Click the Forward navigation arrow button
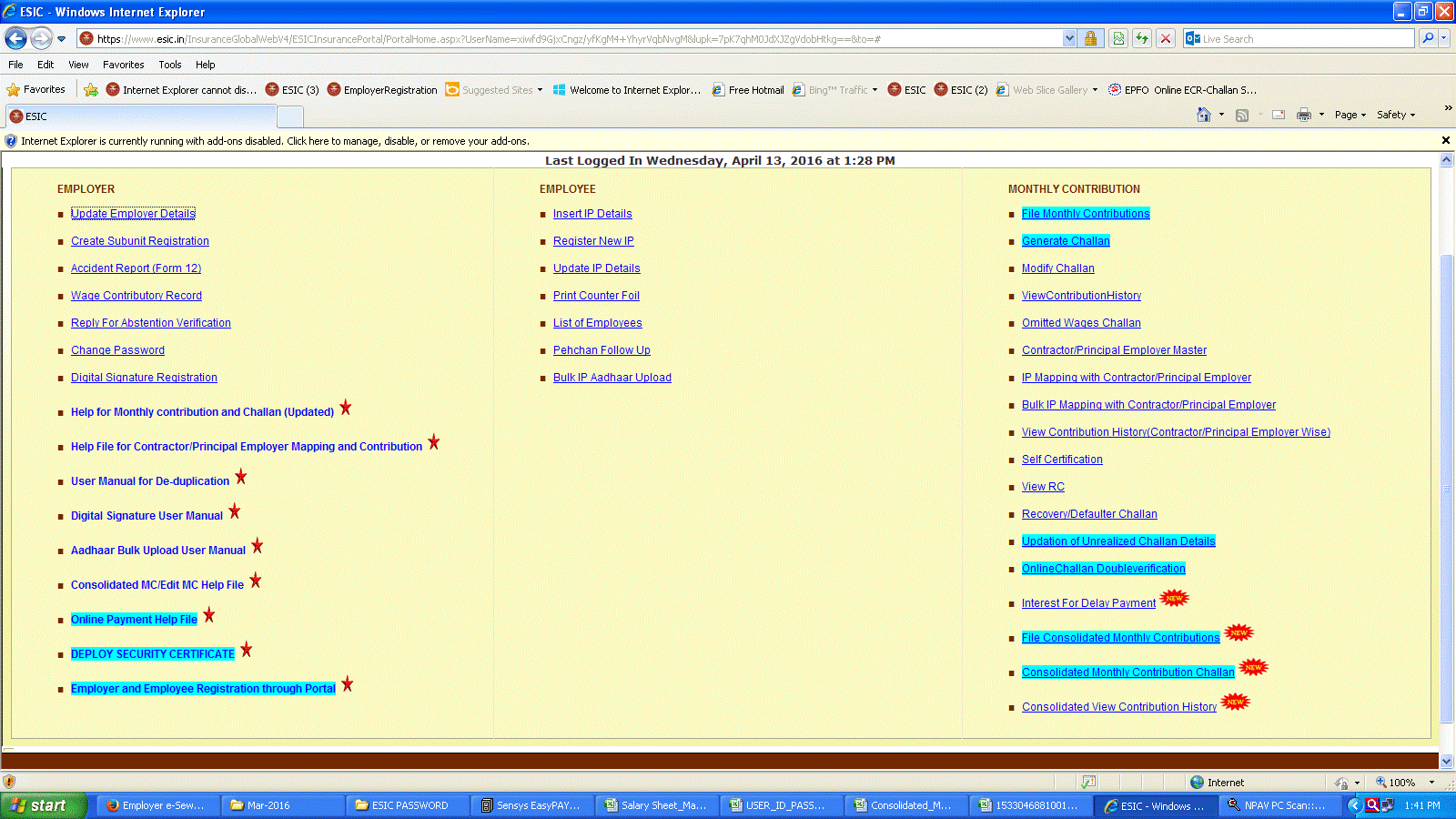Screen dimensions: 1456x819 coord(41,38)
